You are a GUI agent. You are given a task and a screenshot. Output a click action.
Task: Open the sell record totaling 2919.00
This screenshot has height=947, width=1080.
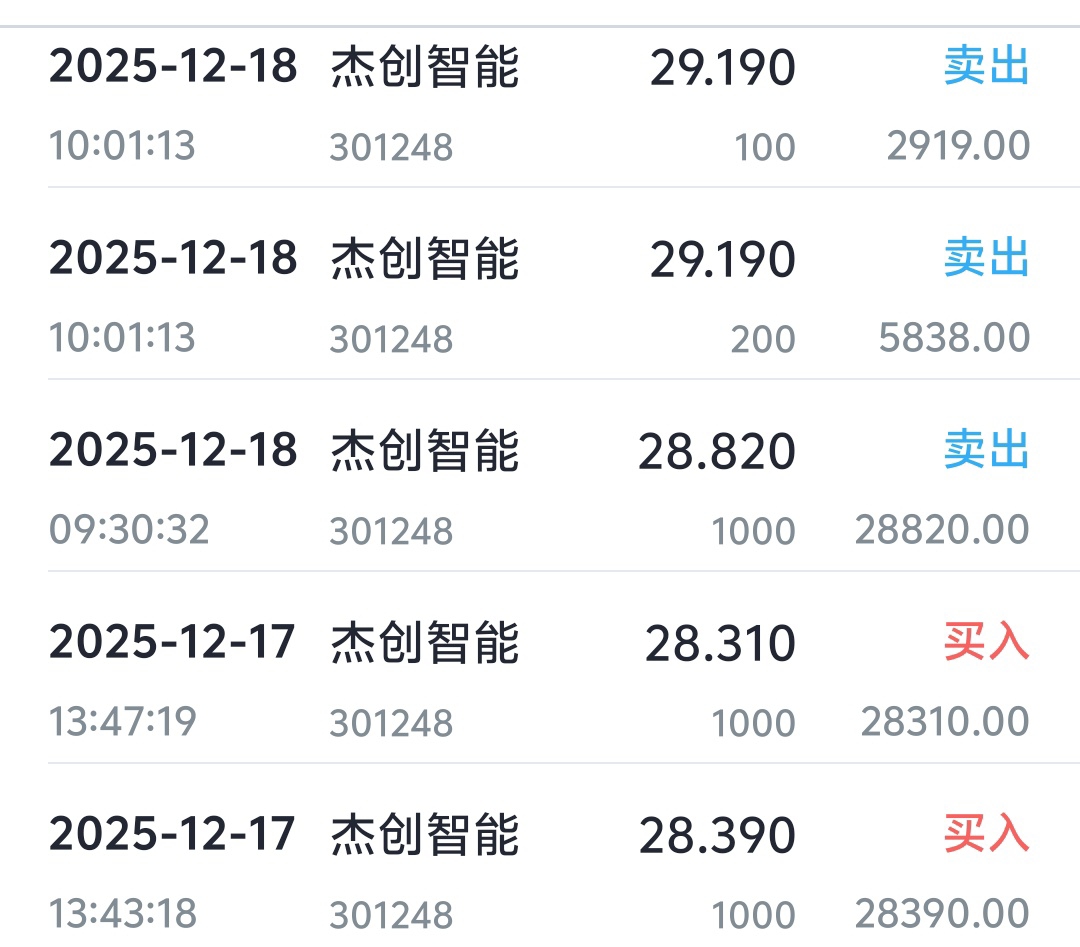(x=540, y=105)
